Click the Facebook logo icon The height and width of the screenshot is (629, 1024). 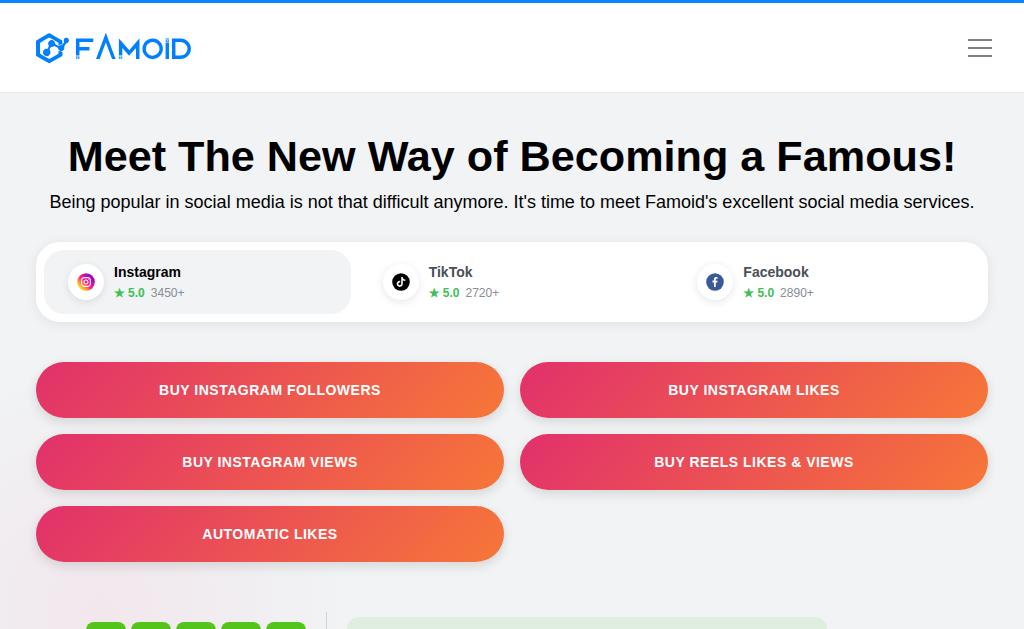point(715,282)
